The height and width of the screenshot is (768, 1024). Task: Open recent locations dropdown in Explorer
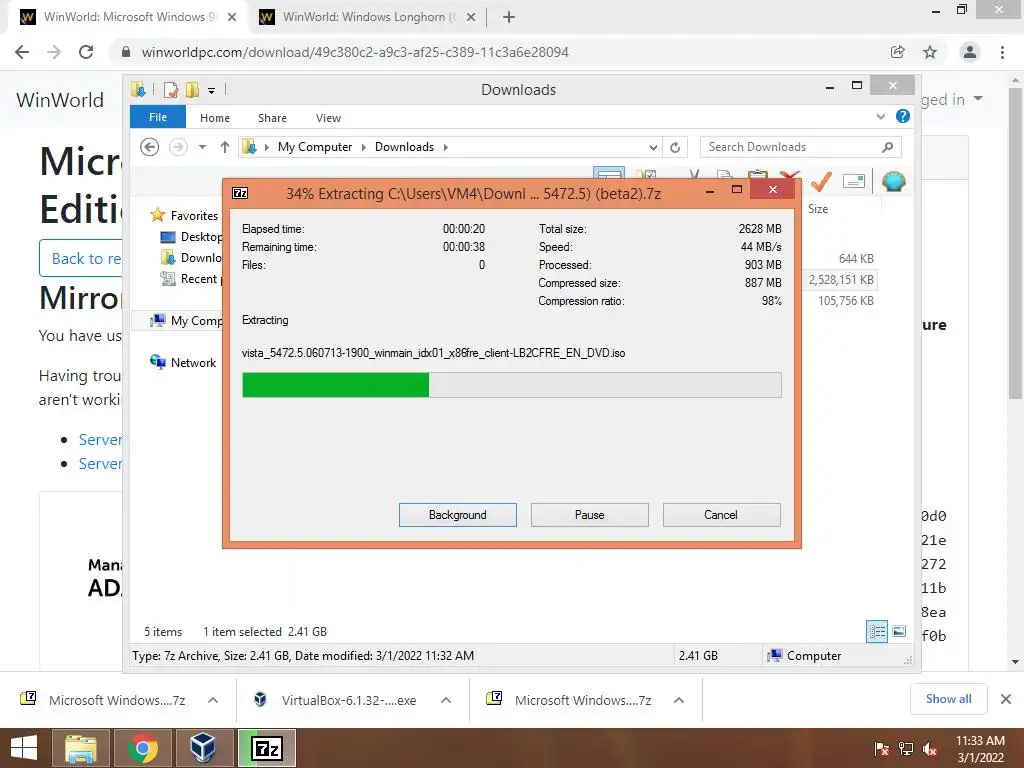click(202, 147)
